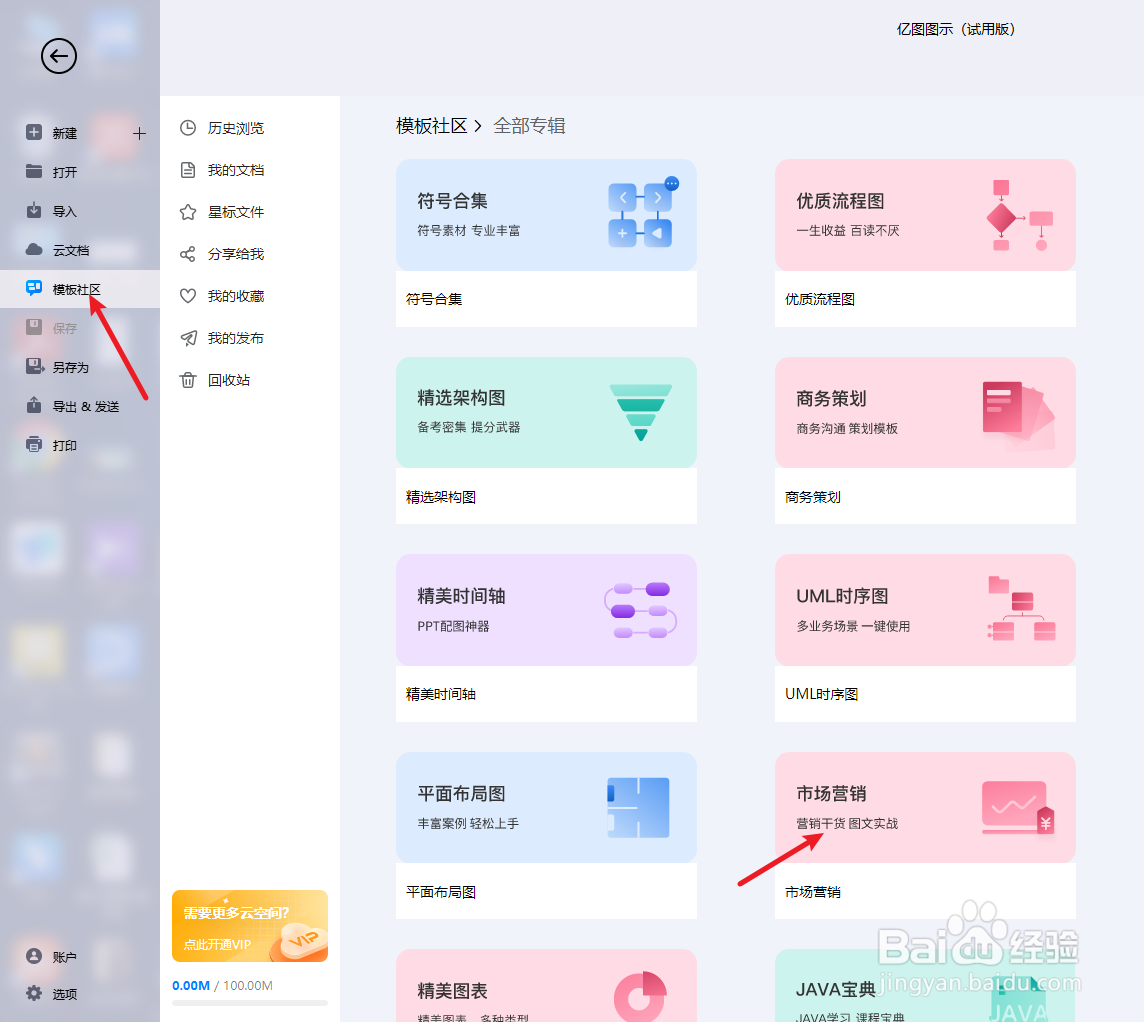Select the 模板社区 template community icon
Screen dimensions: 1144x1022
(x=31, y=288)
